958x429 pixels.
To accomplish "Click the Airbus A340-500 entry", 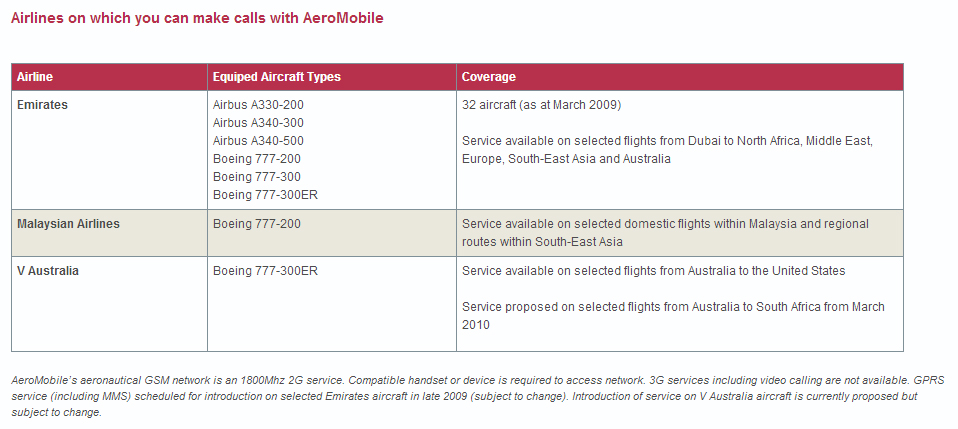I will (x=258, y=141).
